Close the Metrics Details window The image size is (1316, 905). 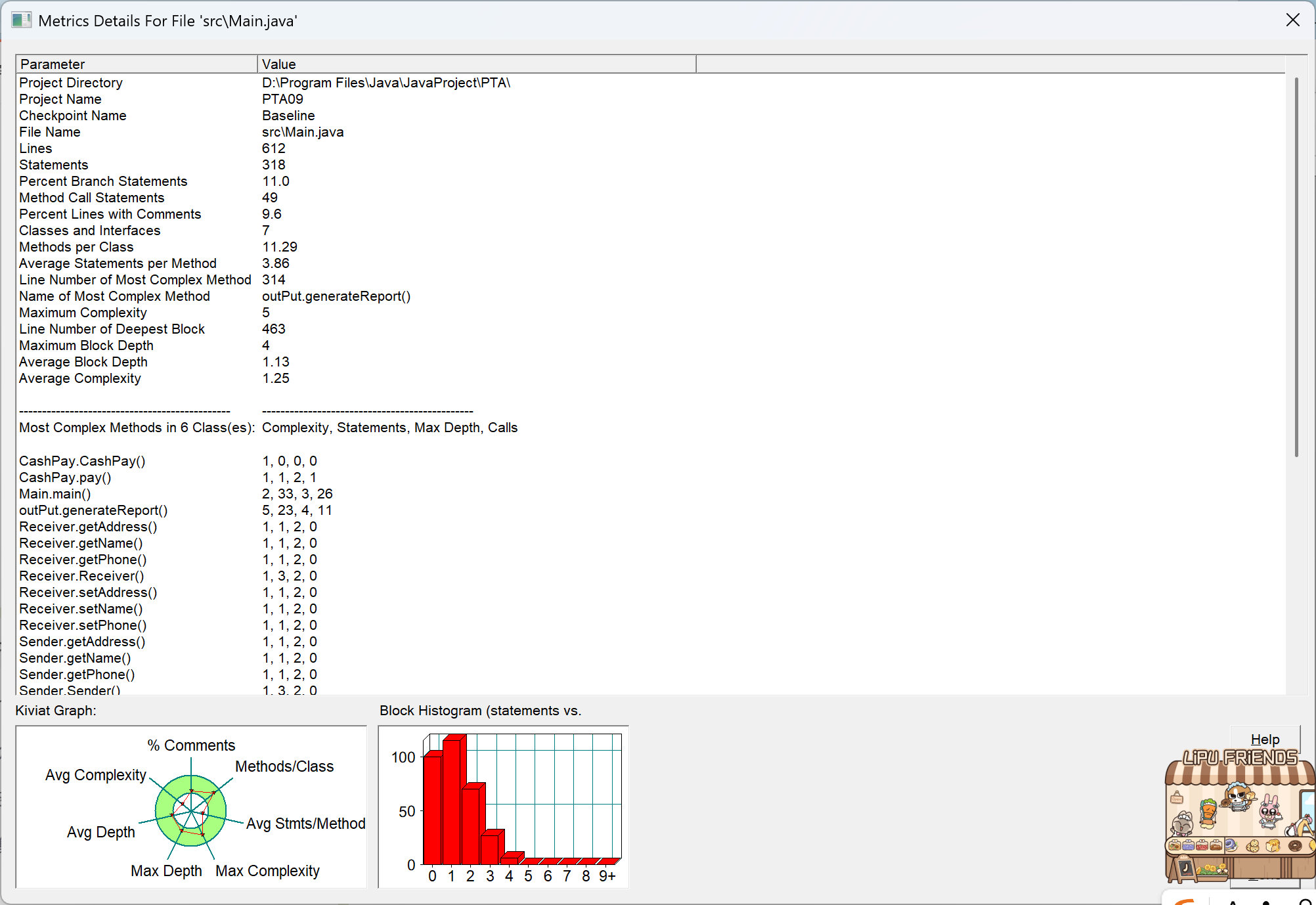click(x=1292, y=20)
